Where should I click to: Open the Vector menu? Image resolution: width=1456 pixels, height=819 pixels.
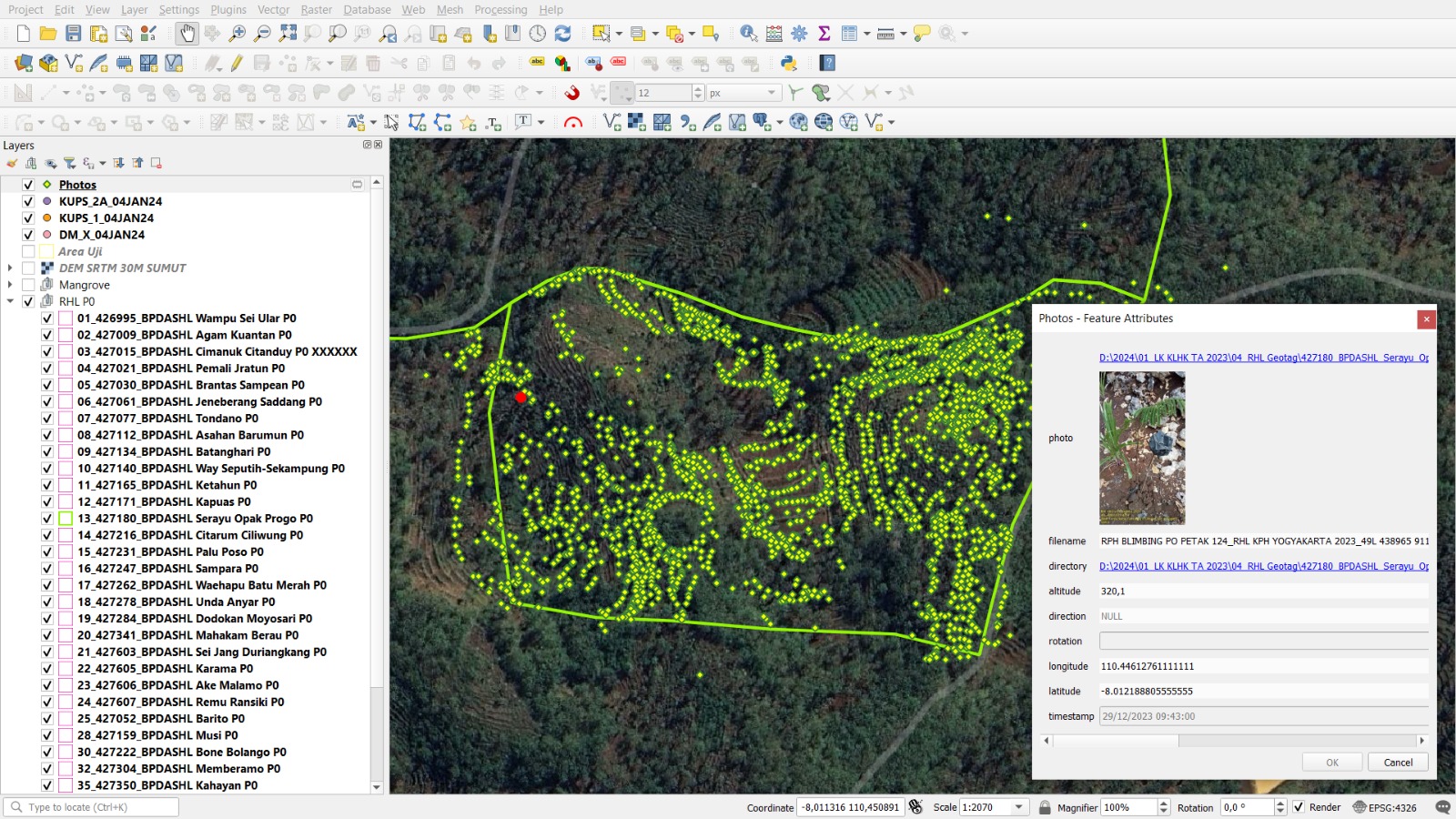pos(273,9)
